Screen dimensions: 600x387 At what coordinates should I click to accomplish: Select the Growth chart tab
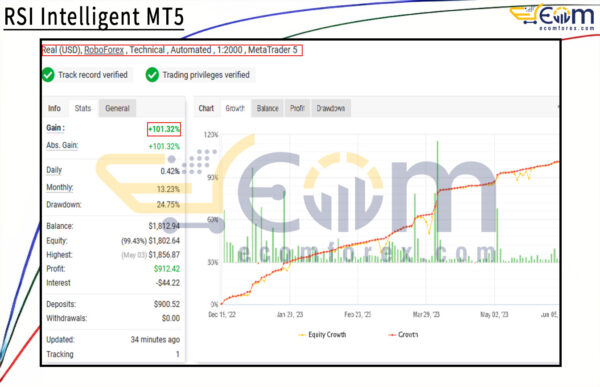(235, 108)
